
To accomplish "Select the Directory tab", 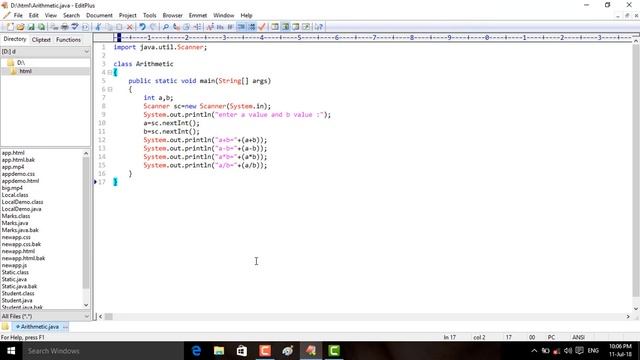I will [15, 39].
